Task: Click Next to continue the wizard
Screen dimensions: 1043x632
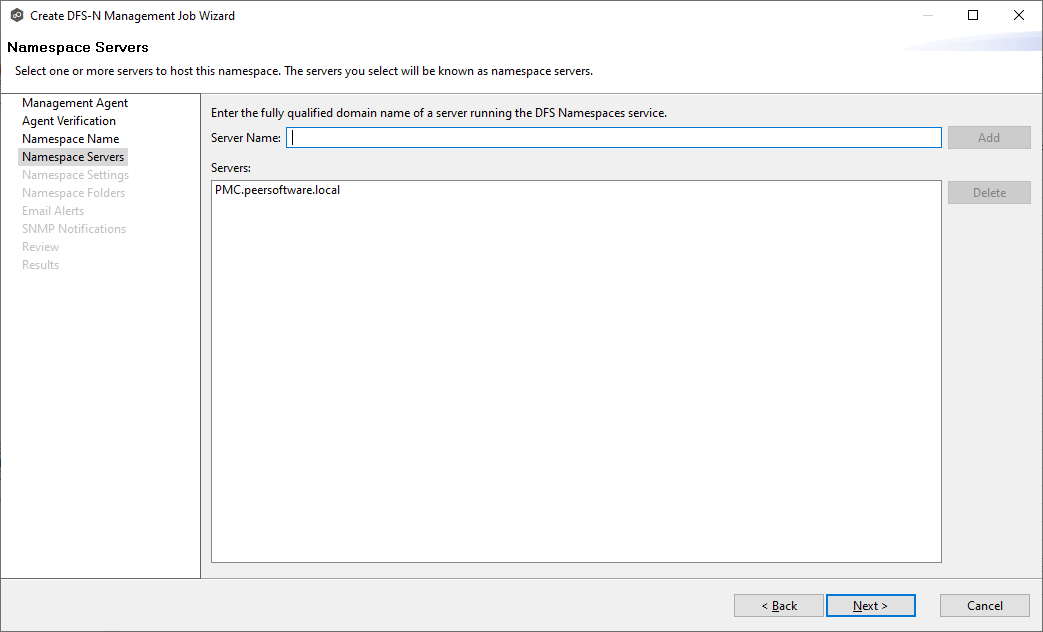Action: [x=871, y=605]
